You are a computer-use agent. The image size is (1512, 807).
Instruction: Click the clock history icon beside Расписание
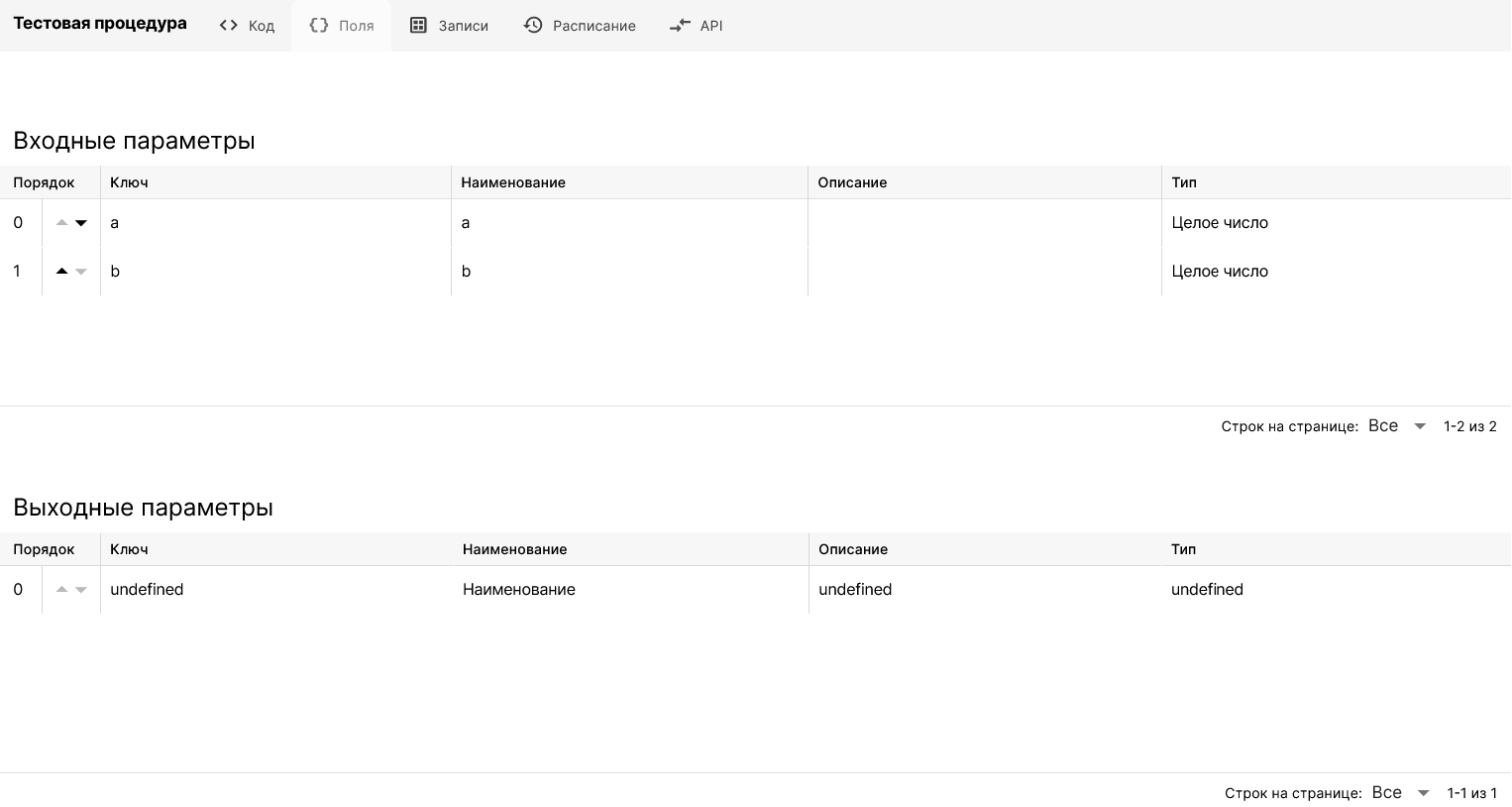point(533,26)
